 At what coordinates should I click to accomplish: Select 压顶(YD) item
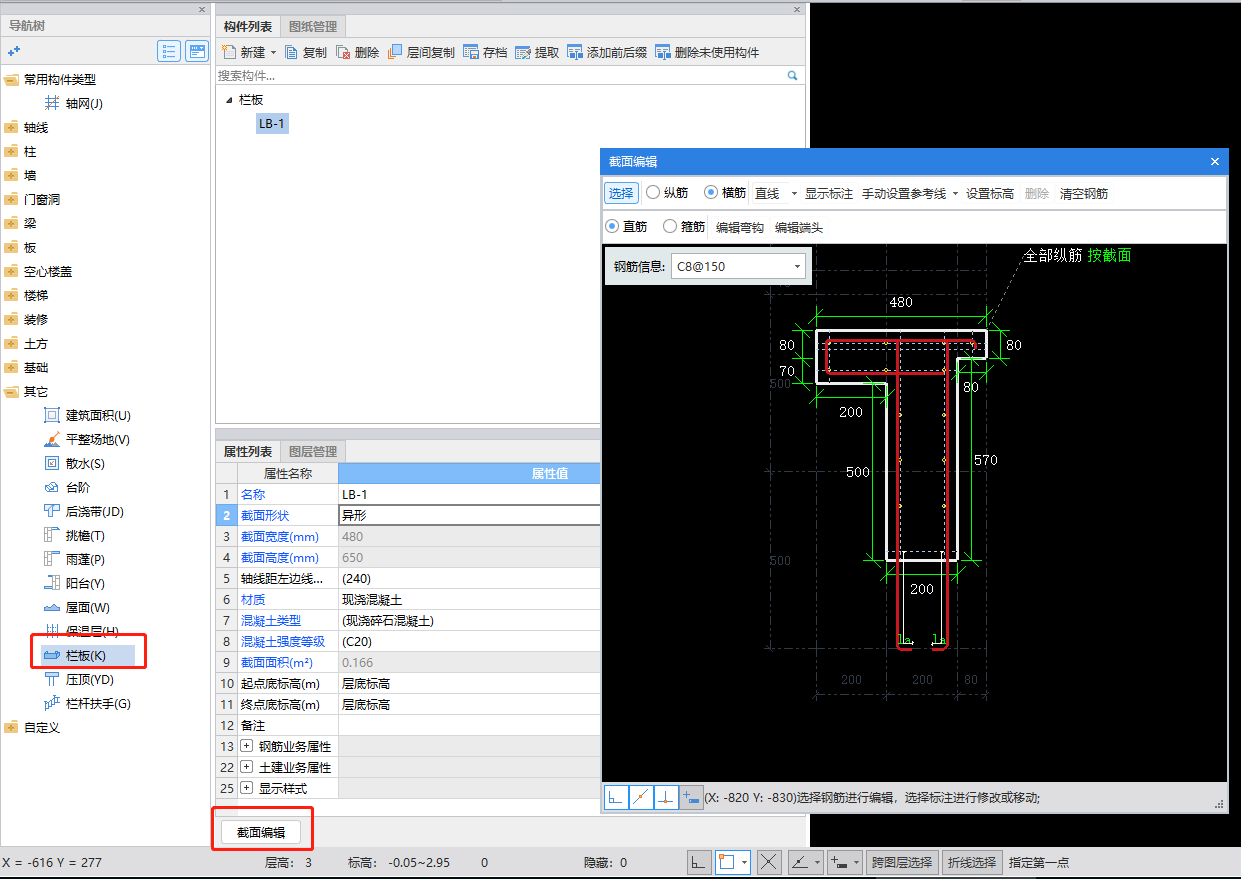[x=79, y=679]
